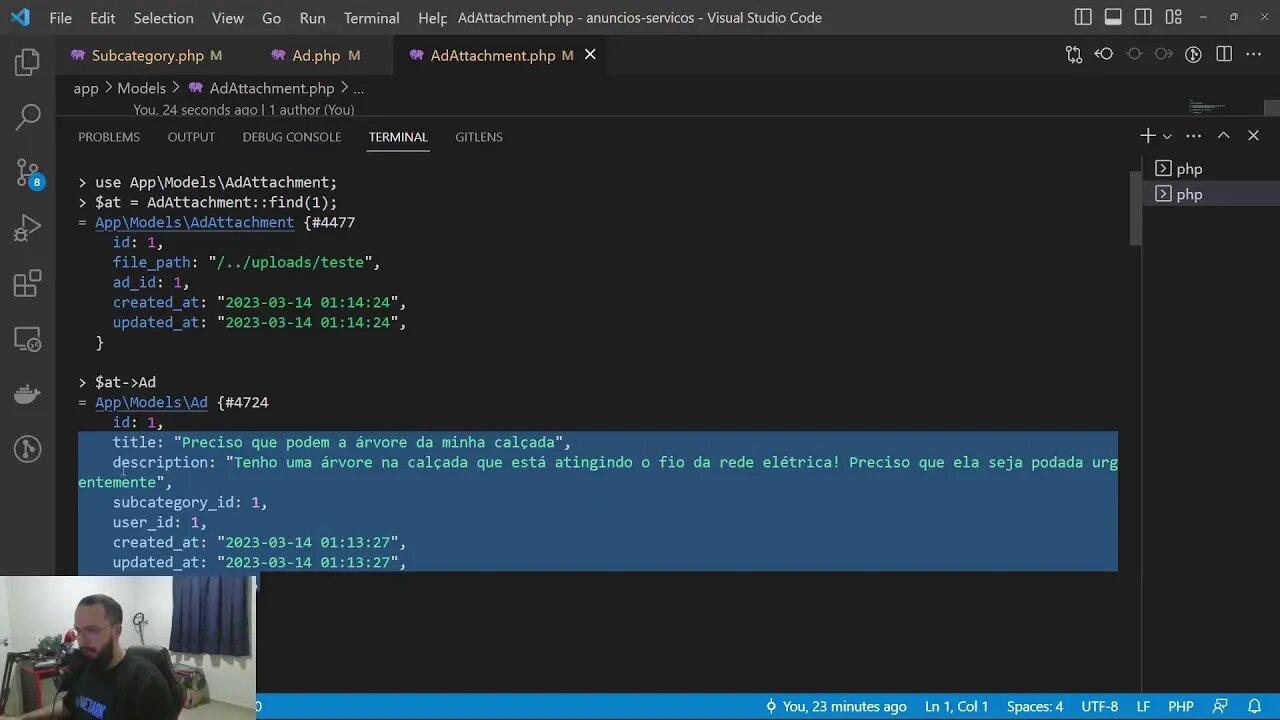Viewport: 1280px width, 720px height.
Task: Change end of line sequence LF
Action: click(x=1143, y=706)
